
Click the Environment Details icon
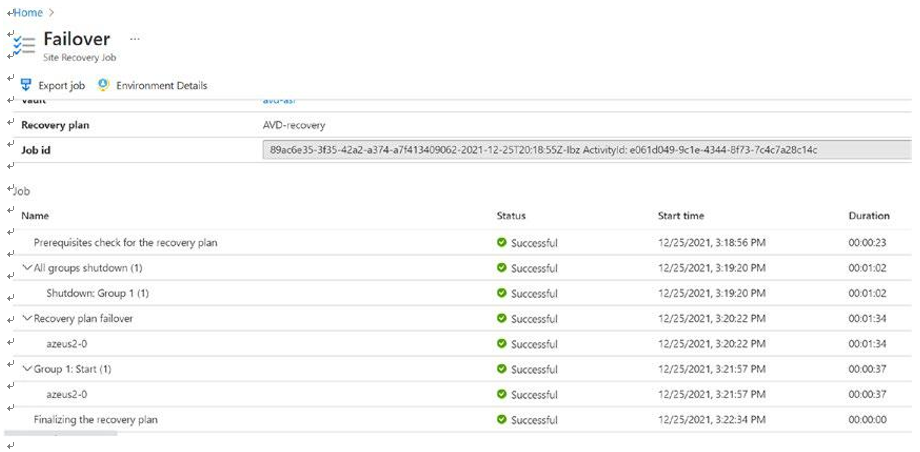pos(103,85)
